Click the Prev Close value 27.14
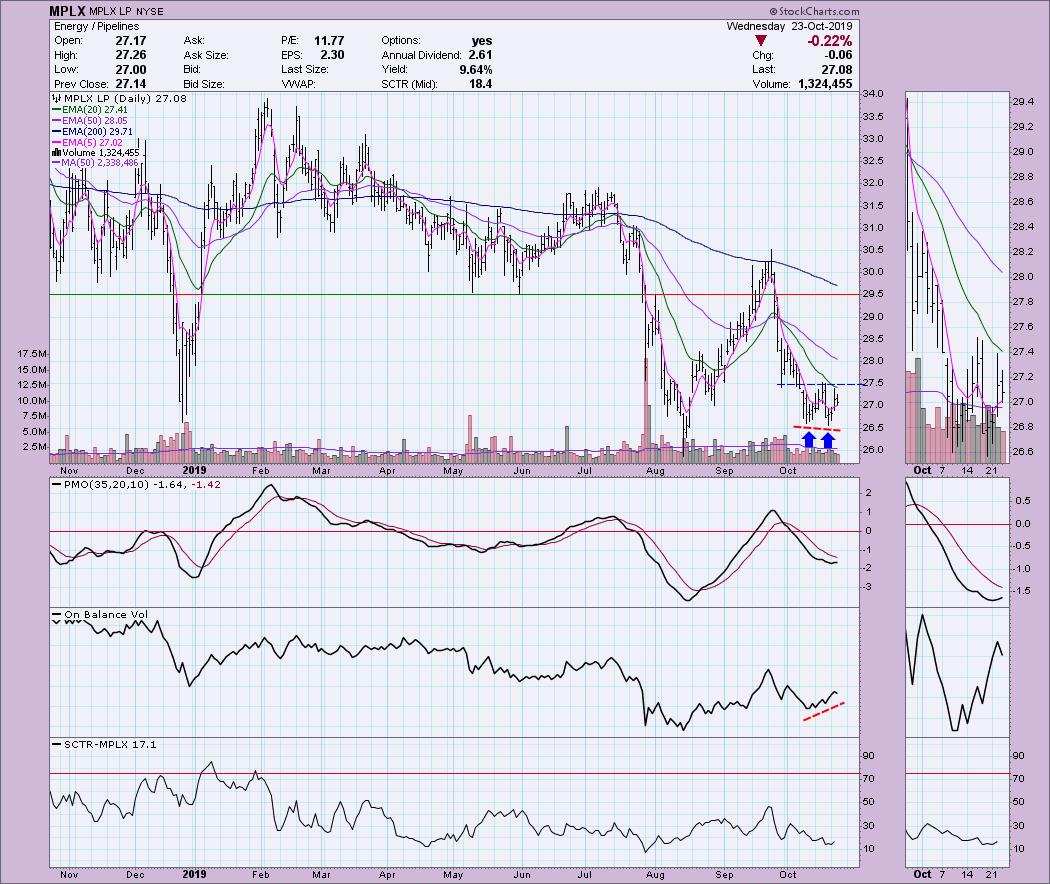This screenshot has height=884, width=1050. pyautogui.click(x=131, y=84)
